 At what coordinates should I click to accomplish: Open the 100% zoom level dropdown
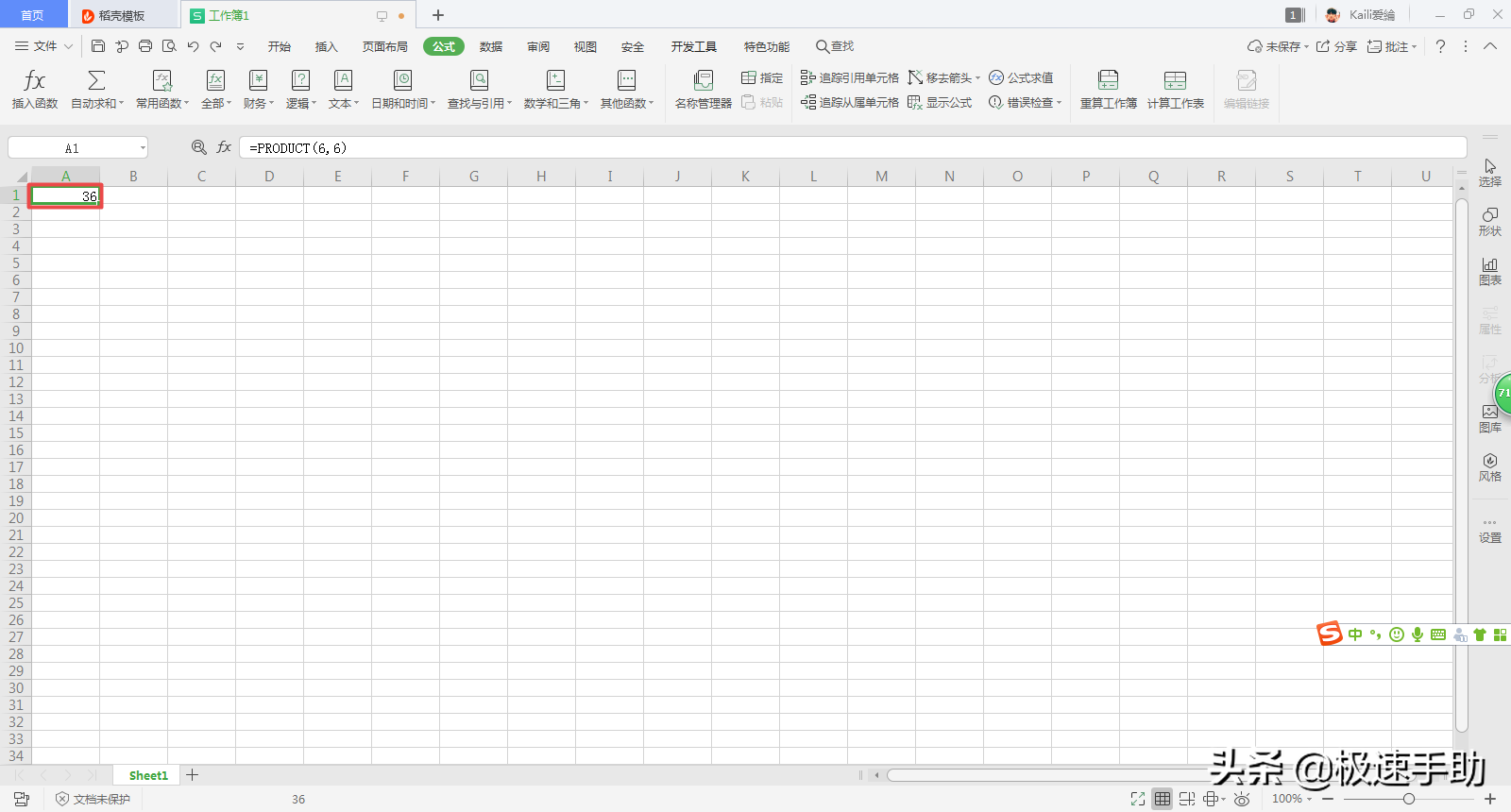coord(1292,799)
